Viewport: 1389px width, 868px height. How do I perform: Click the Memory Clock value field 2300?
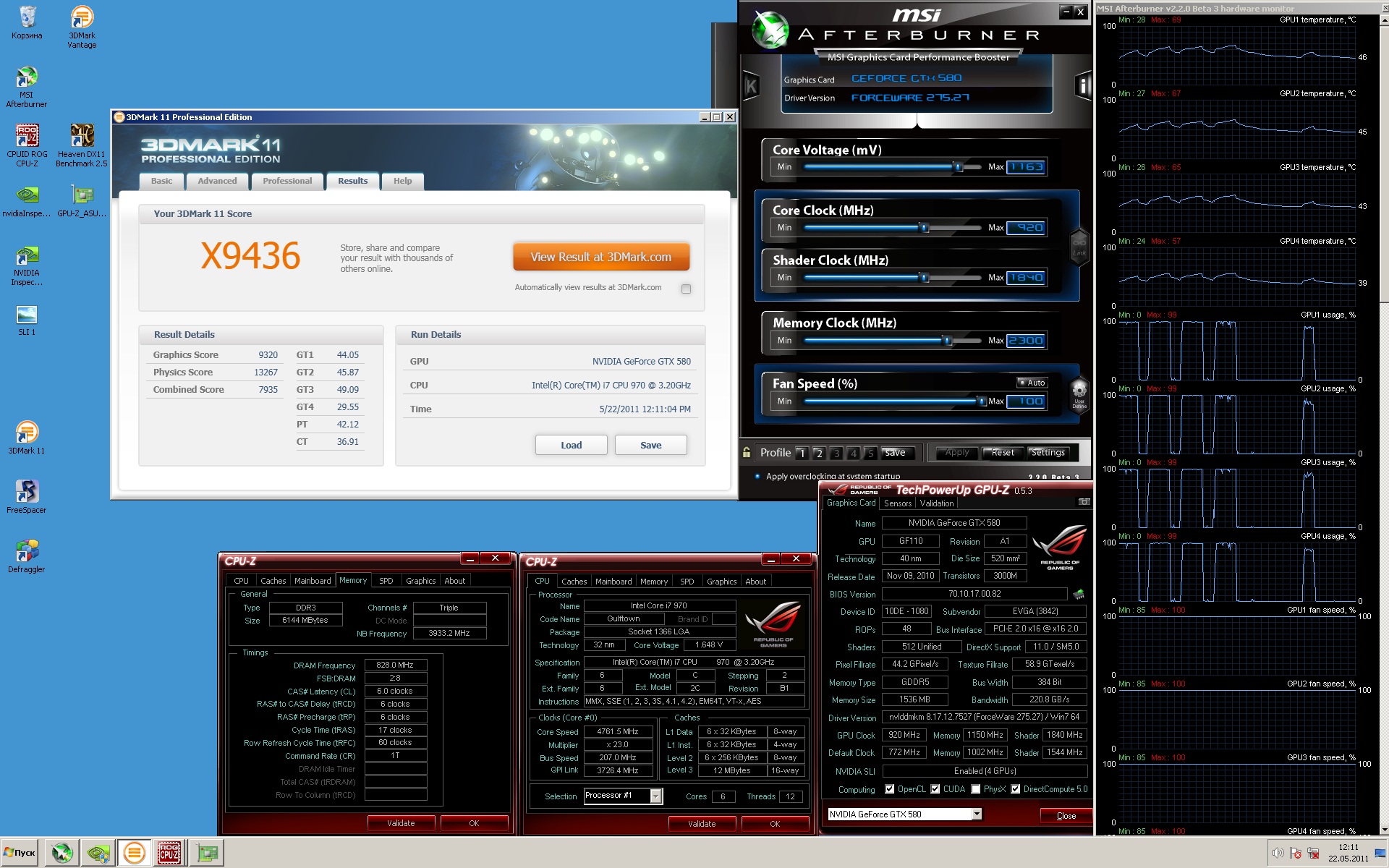tap(1026, 341)
